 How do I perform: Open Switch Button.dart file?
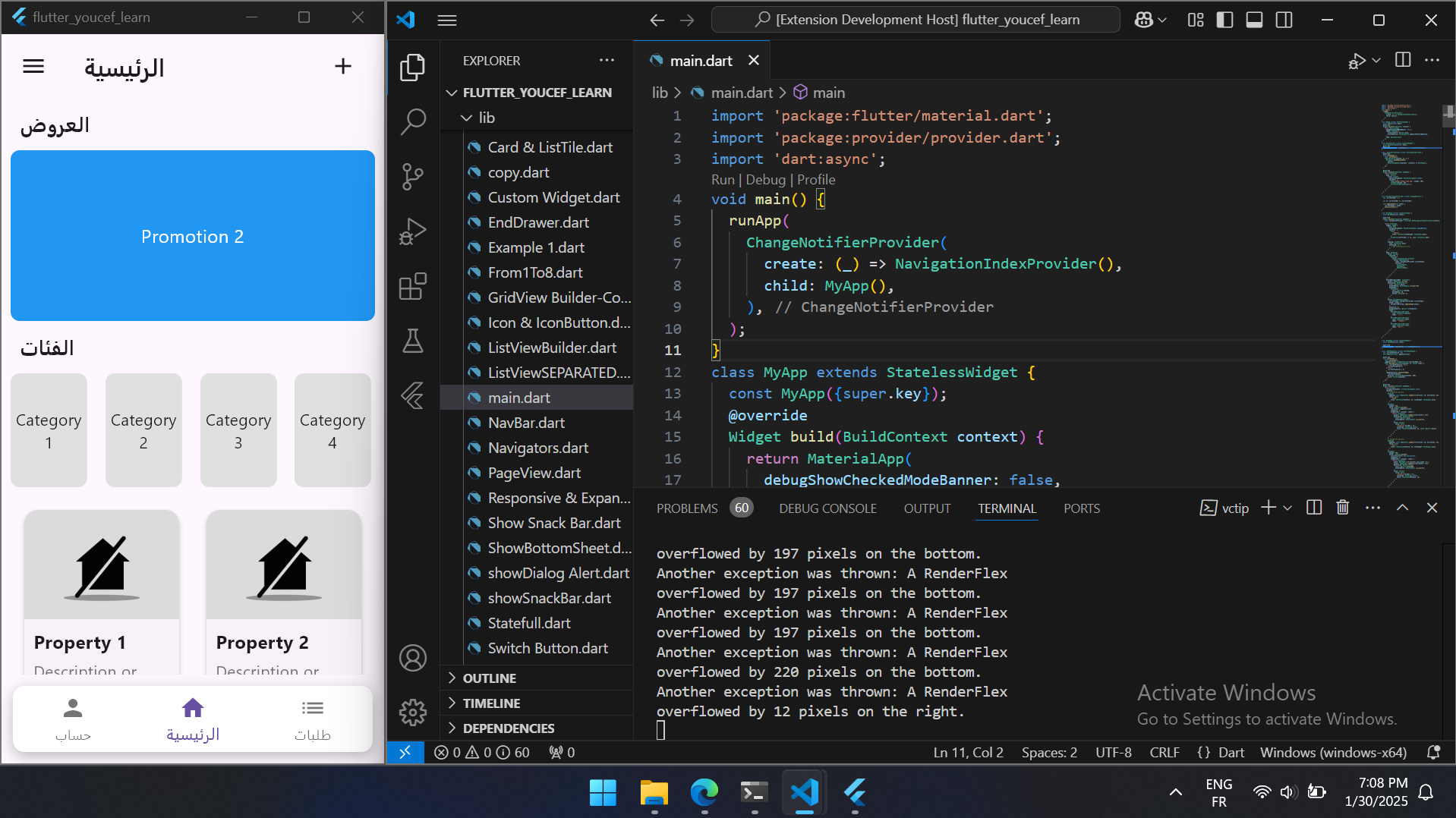[x=547, y=648]
